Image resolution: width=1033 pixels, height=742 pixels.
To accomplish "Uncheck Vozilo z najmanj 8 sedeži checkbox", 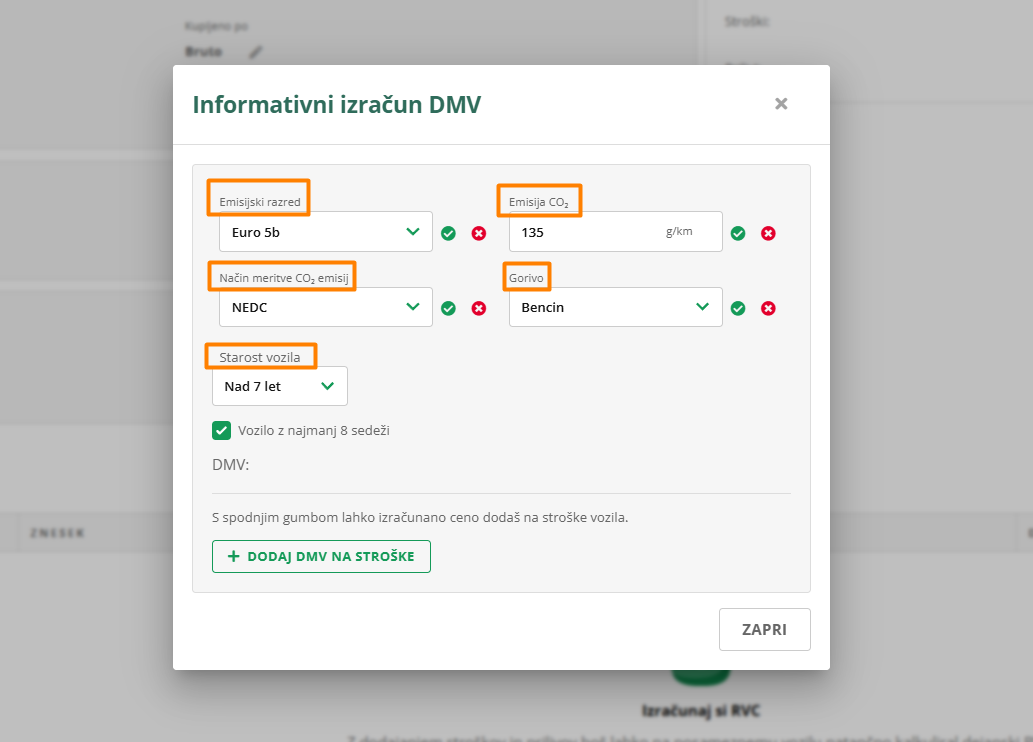I will pyautogui.click(x=222, y=431).
